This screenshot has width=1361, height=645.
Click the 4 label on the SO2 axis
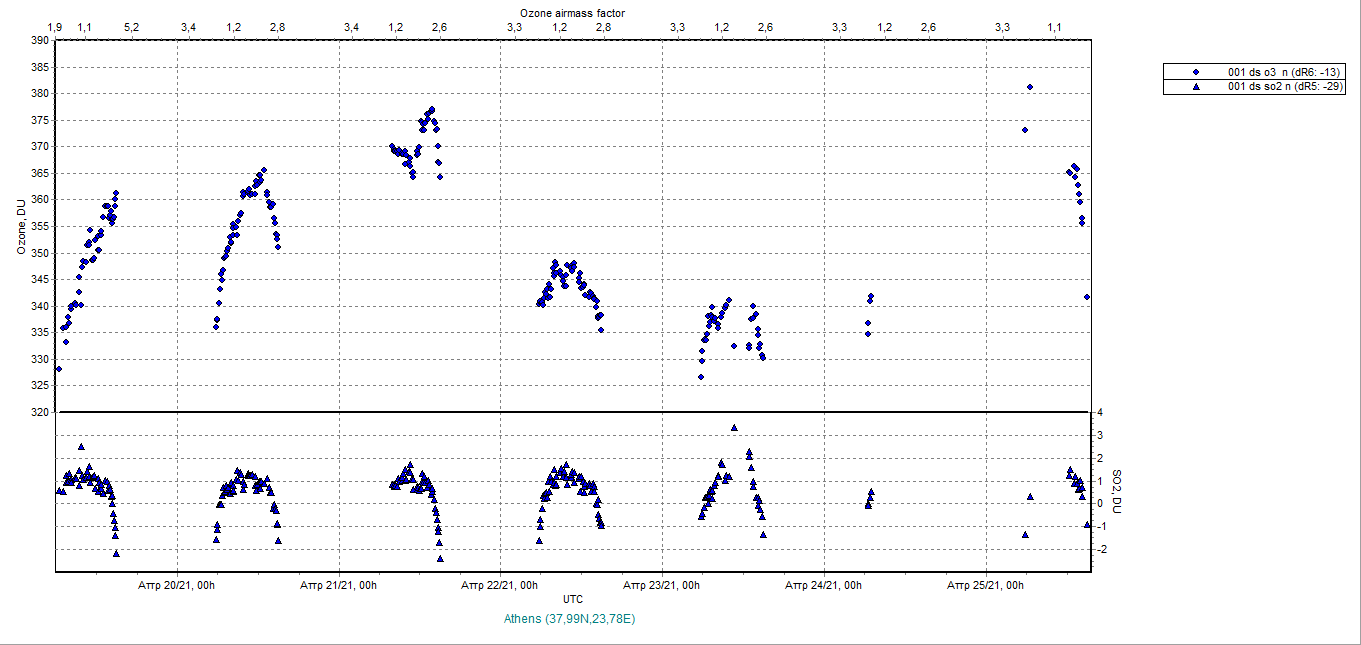point(1099,412)
